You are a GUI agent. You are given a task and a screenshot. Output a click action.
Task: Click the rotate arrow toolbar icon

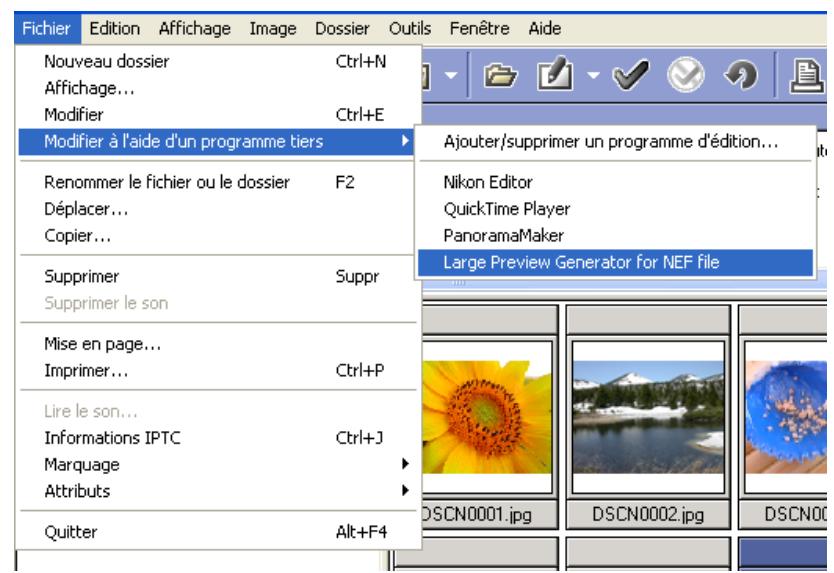coord(741,74)
